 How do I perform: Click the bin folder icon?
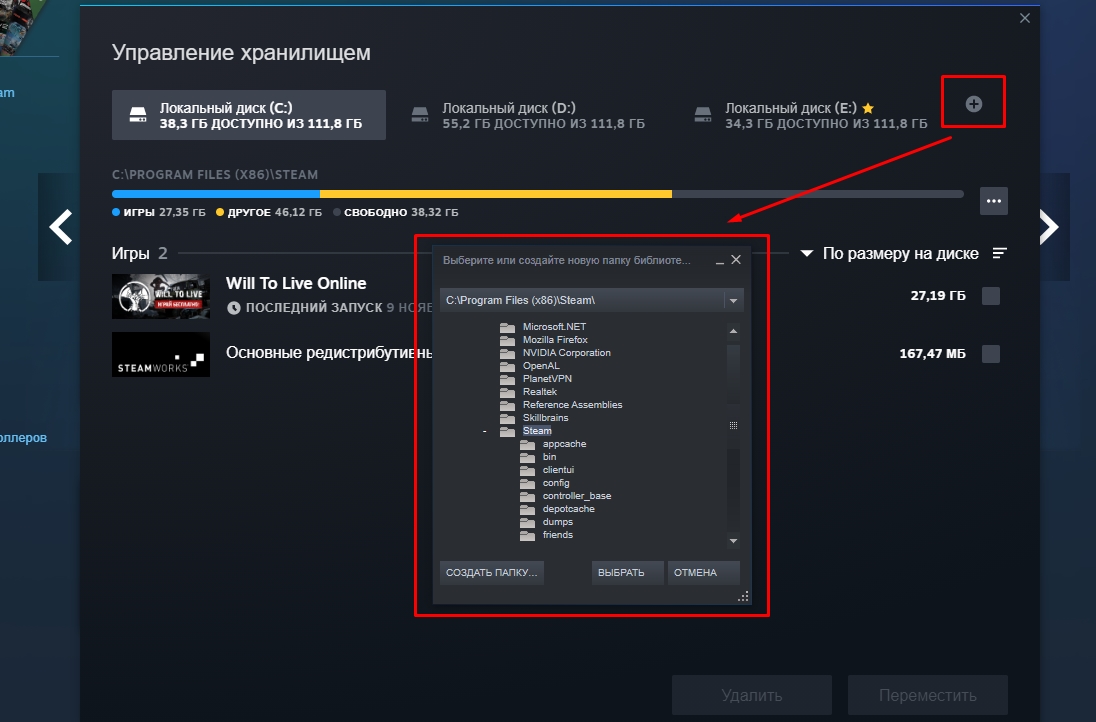point(528,458)
